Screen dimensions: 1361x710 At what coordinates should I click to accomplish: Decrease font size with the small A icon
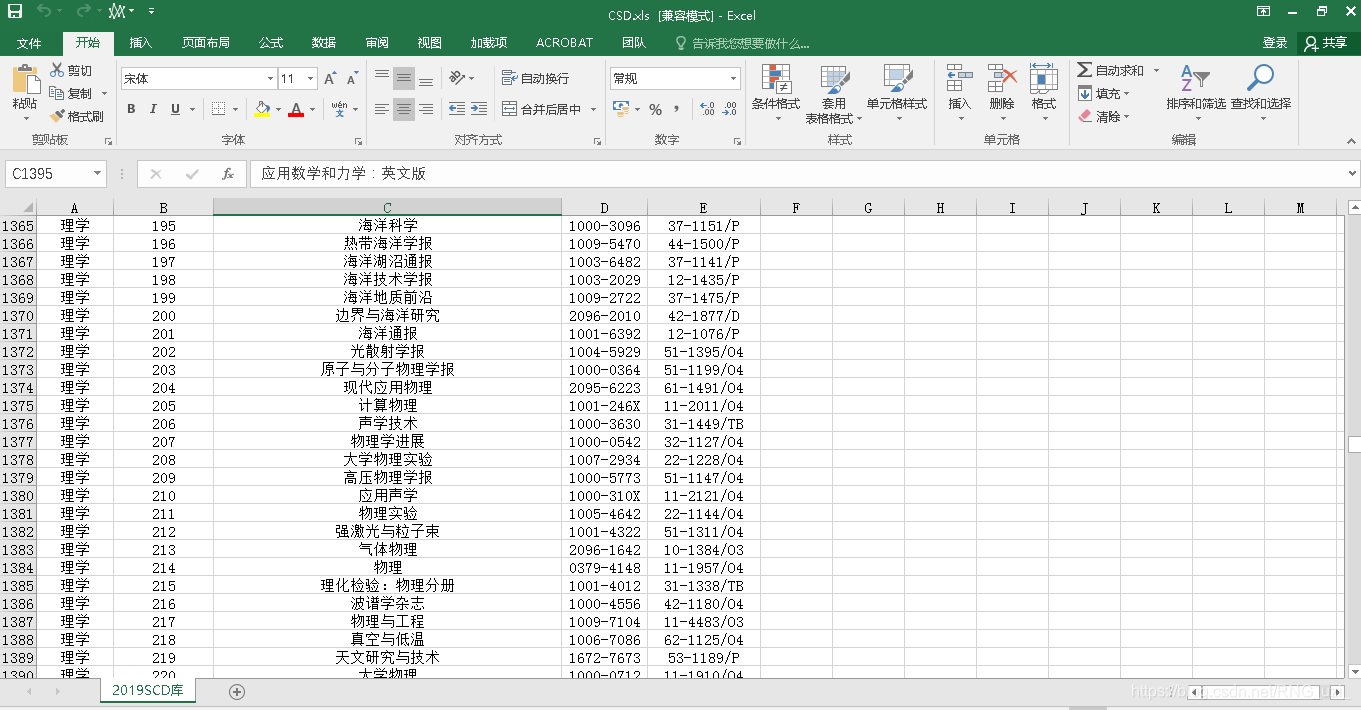[353, 79]
